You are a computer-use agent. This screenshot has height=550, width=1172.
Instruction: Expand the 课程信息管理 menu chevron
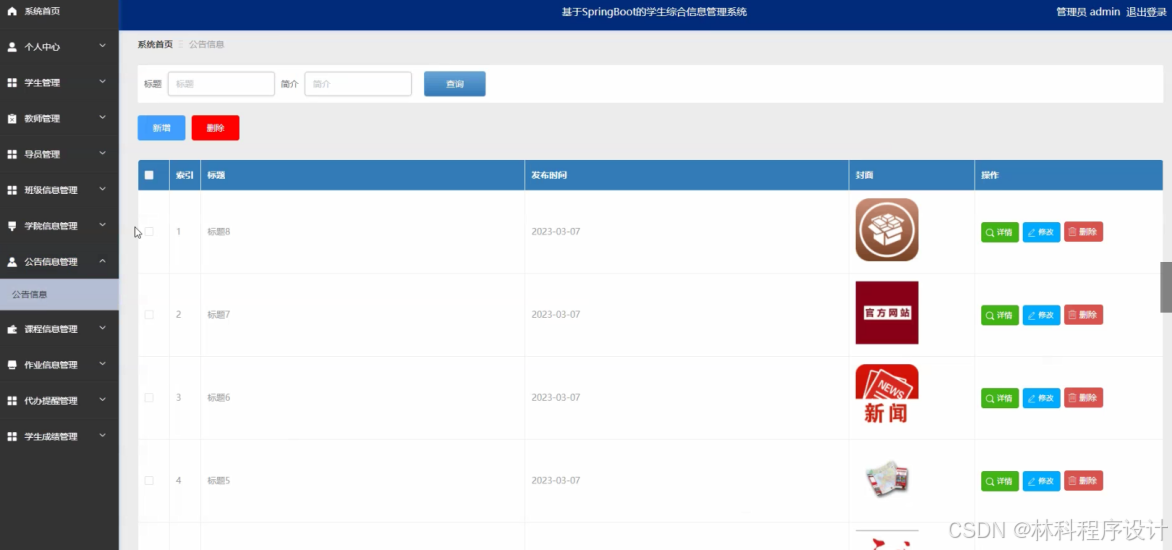102,329
